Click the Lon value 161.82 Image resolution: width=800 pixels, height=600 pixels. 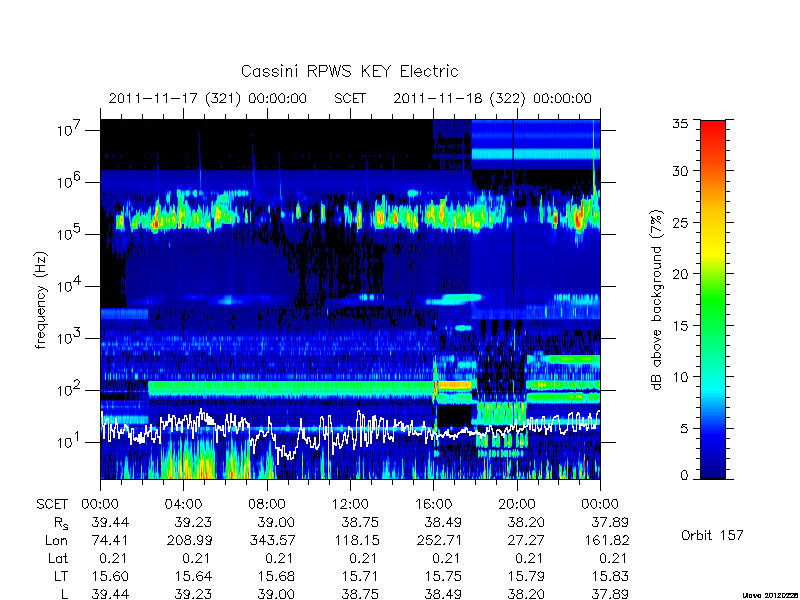click(606, 540)
